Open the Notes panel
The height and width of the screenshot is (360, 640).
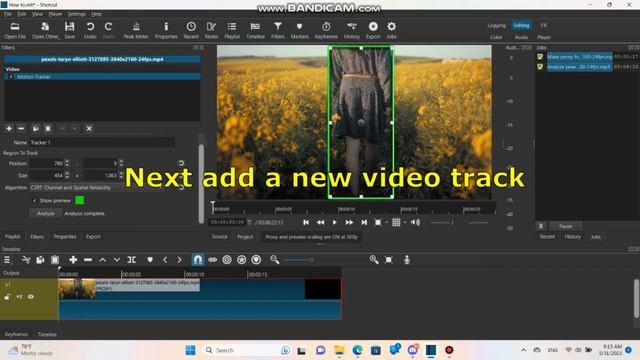tap(211, 31)
